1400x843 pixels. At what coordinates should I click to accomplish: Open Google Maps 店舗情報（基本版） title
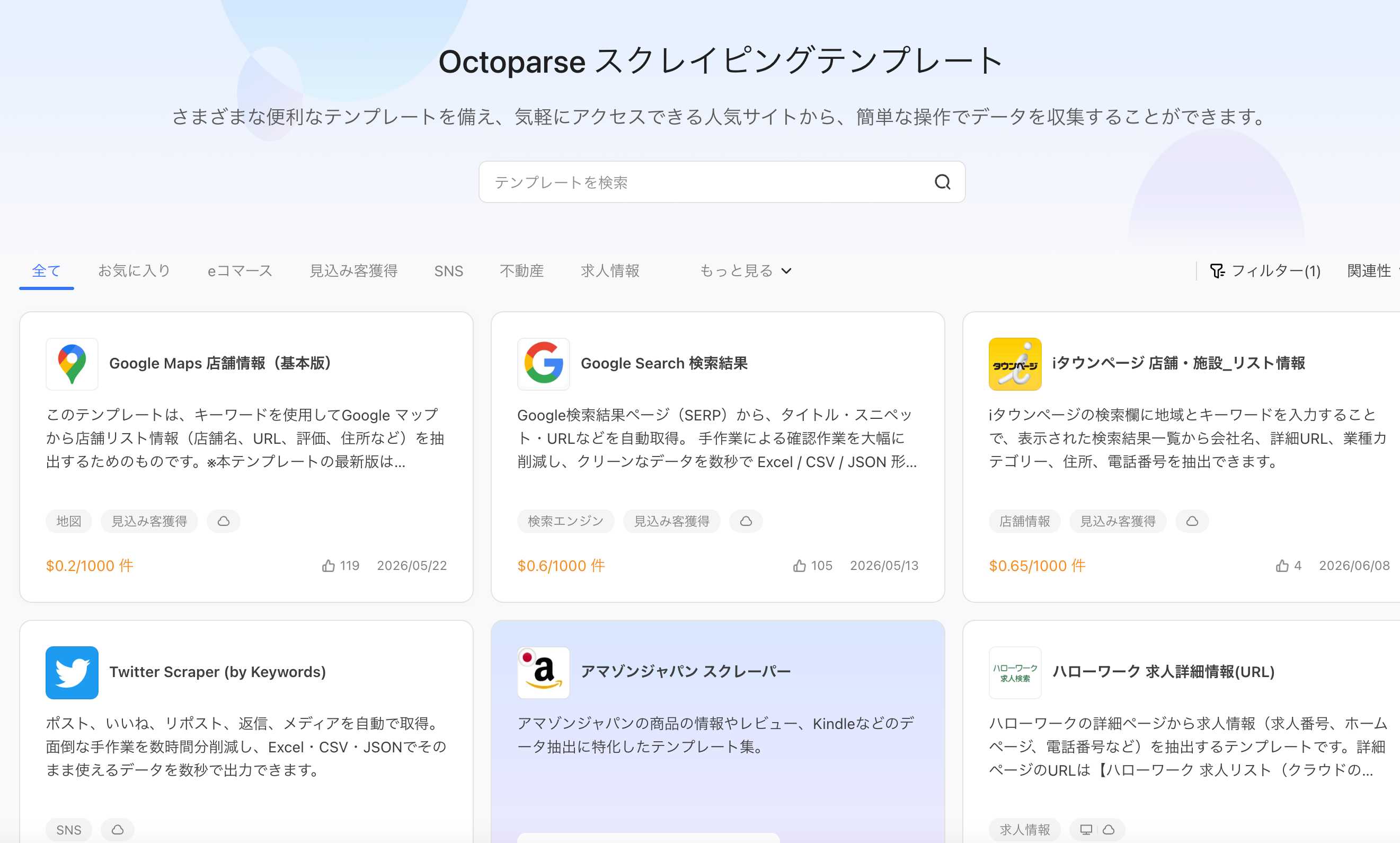click(220, 364)
